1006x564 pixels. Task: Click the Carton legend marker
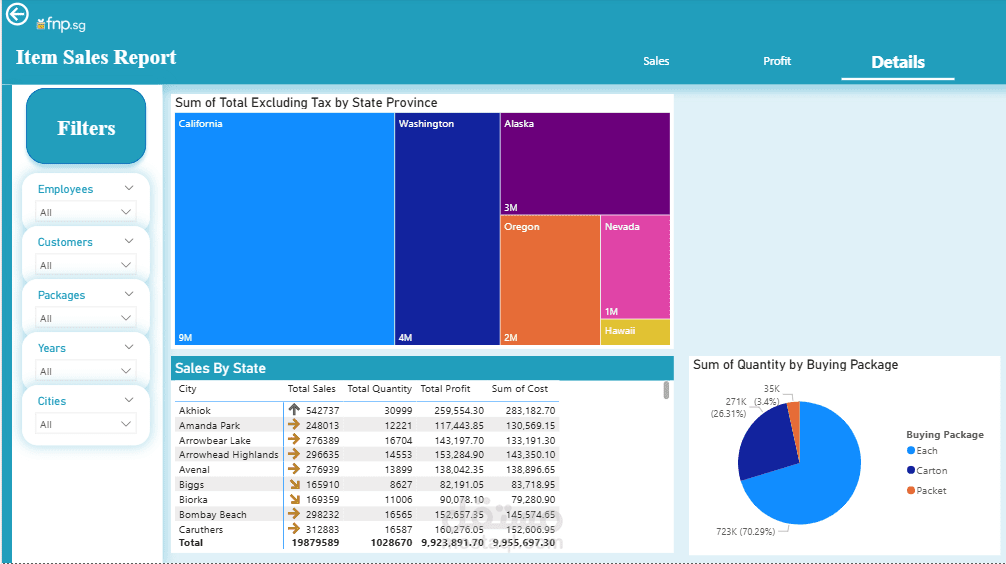click(x=910, y=470)
